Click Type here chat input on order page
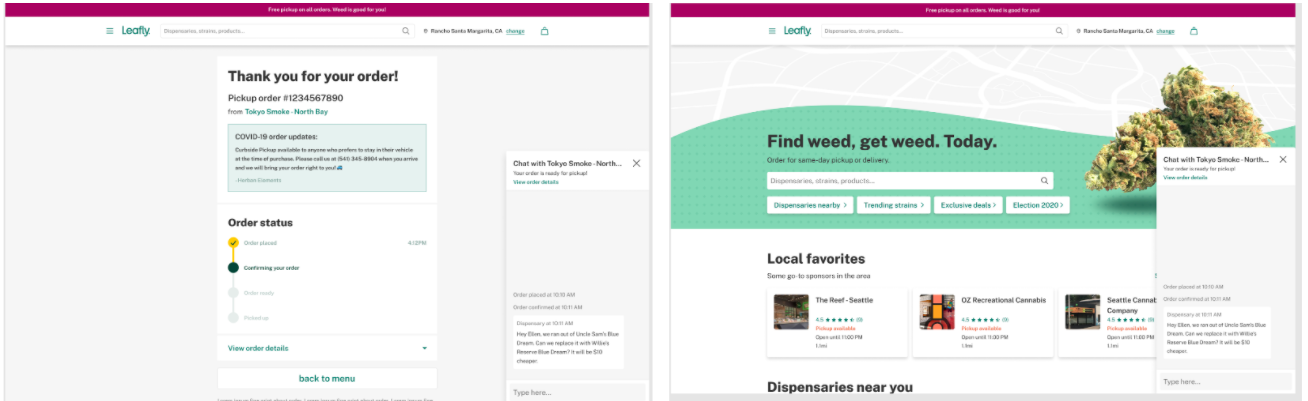Screen dimensions: 1308x401 577,392
